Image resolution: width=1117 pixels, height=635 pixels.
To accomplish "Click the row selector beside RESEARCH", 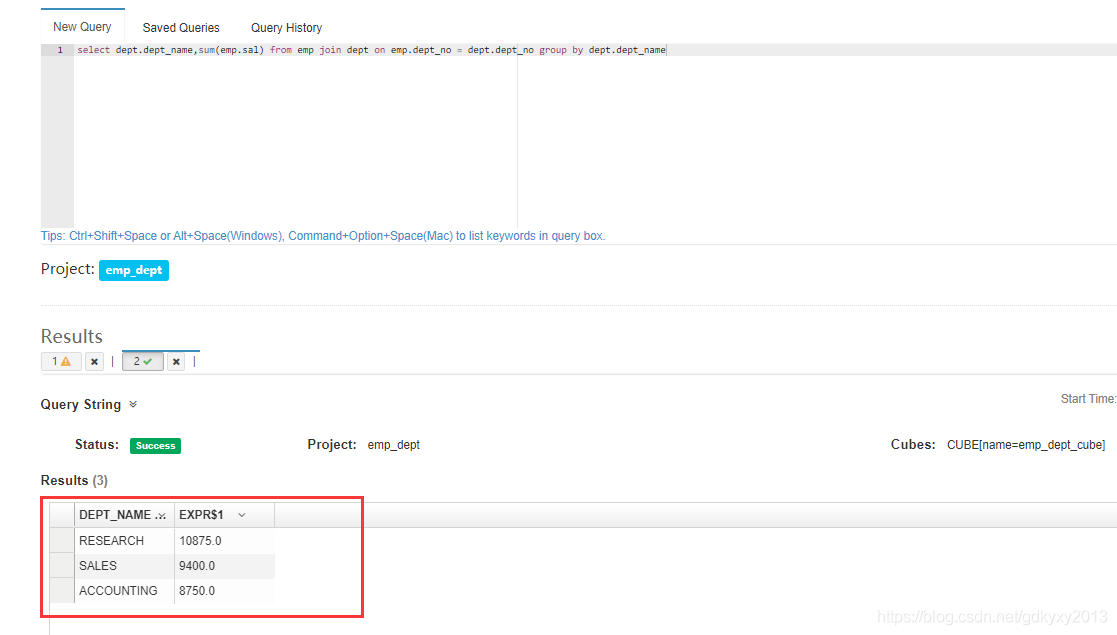I will click(x=62, y=540).
